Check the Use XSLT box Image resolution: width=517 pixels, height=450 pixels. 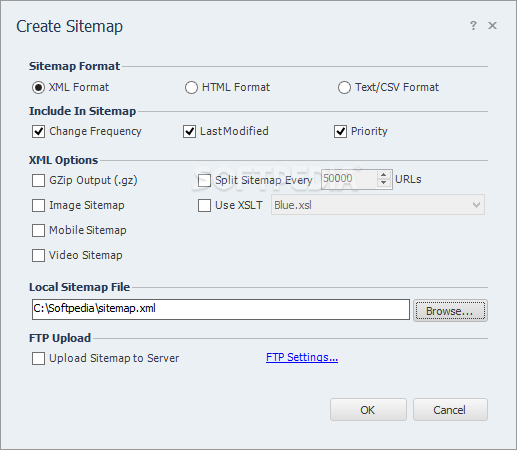click(204, 205)
